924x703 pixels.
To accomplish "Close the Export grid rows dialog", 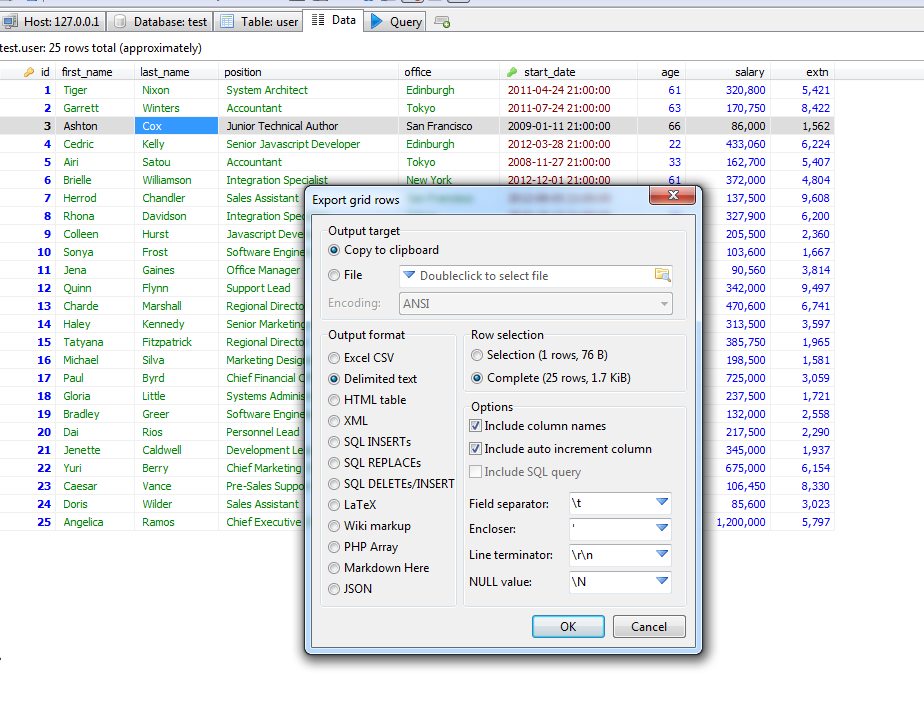I will point(674,196).
